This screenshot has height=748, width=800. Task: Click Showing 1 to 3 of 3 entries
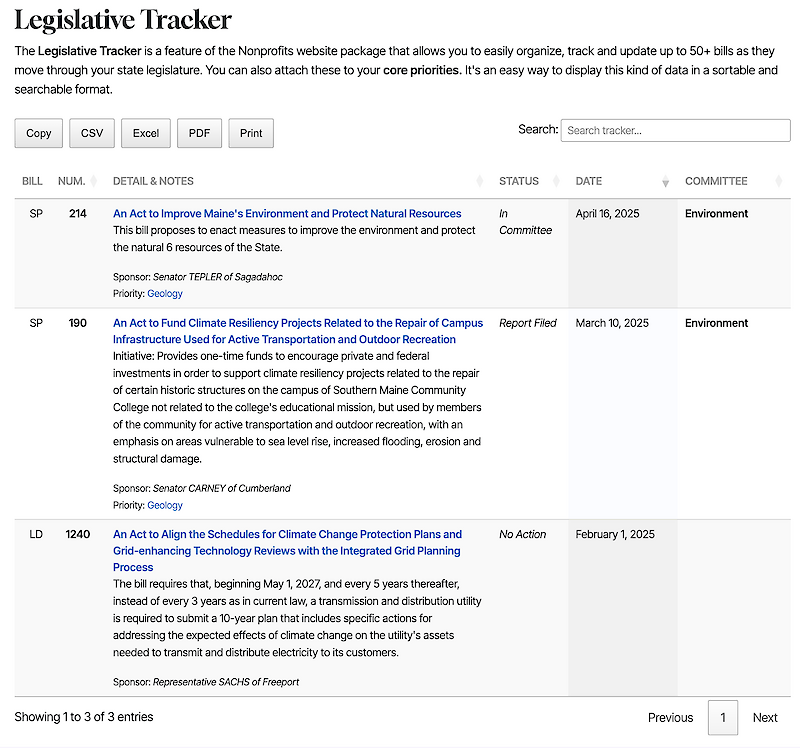[84, 717]
